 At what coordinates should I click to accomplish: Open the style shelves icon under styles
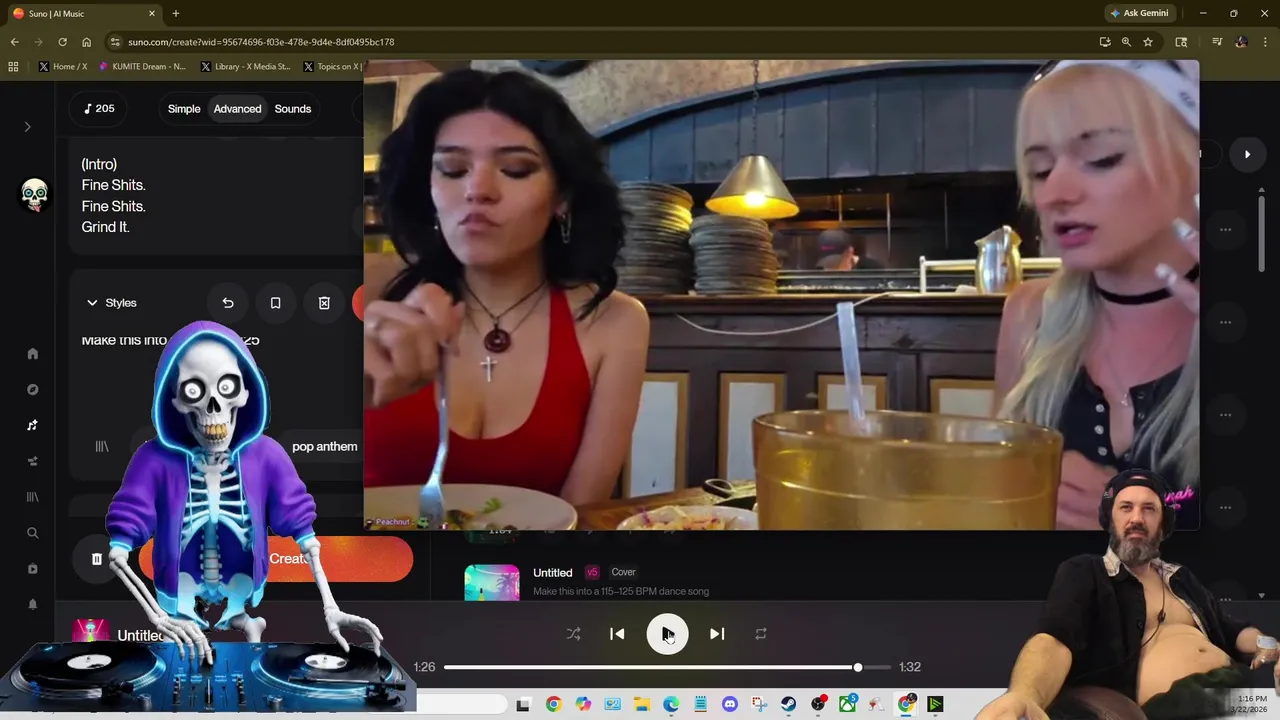point(102,446)
